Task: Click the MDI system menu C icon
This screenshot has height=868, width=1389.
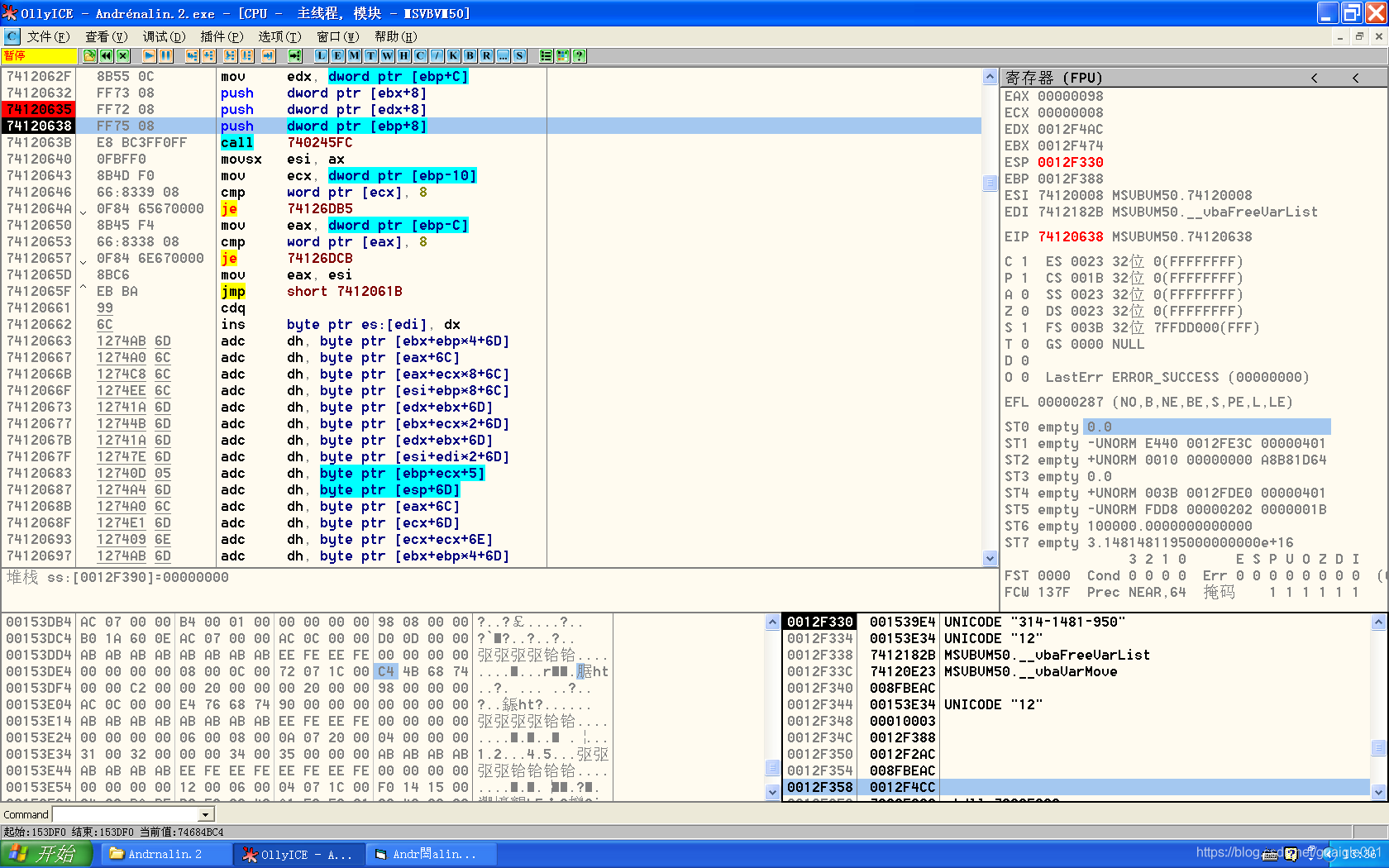Action: point(12,36)
